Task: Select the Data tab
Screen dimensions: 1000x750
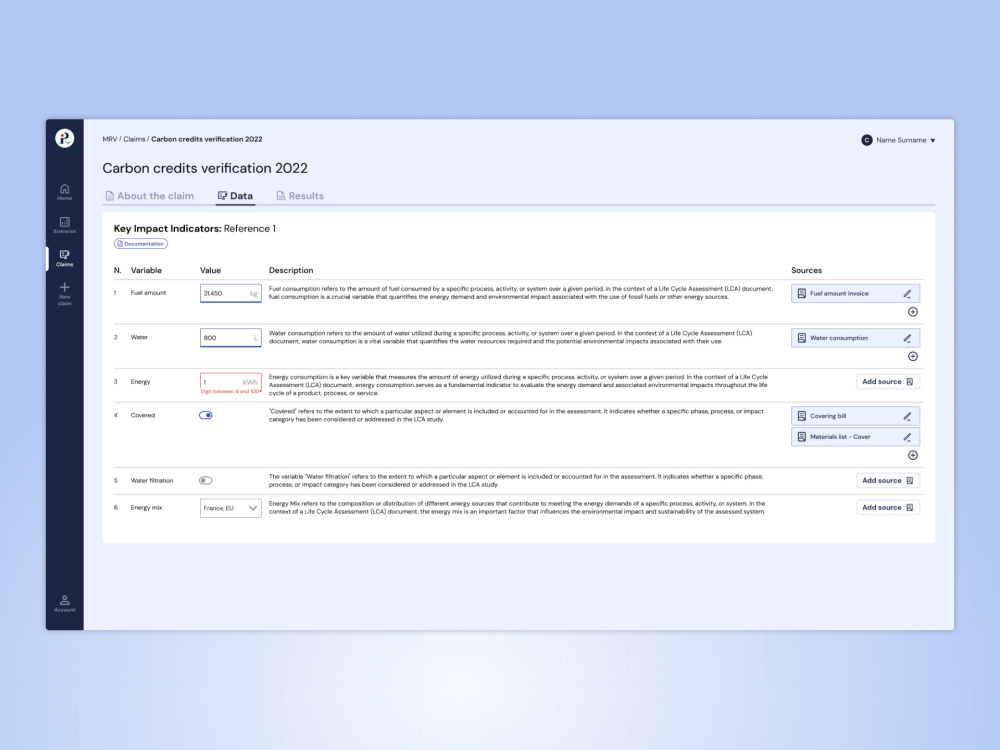Action: pos(235,196)
